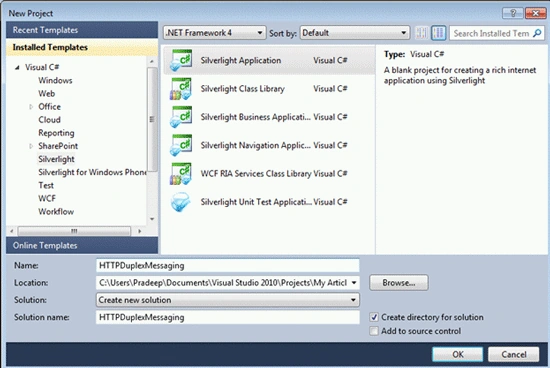Expand the SharePoint tree node
Viewport: 550px width, 368px height.
(31, 146)
